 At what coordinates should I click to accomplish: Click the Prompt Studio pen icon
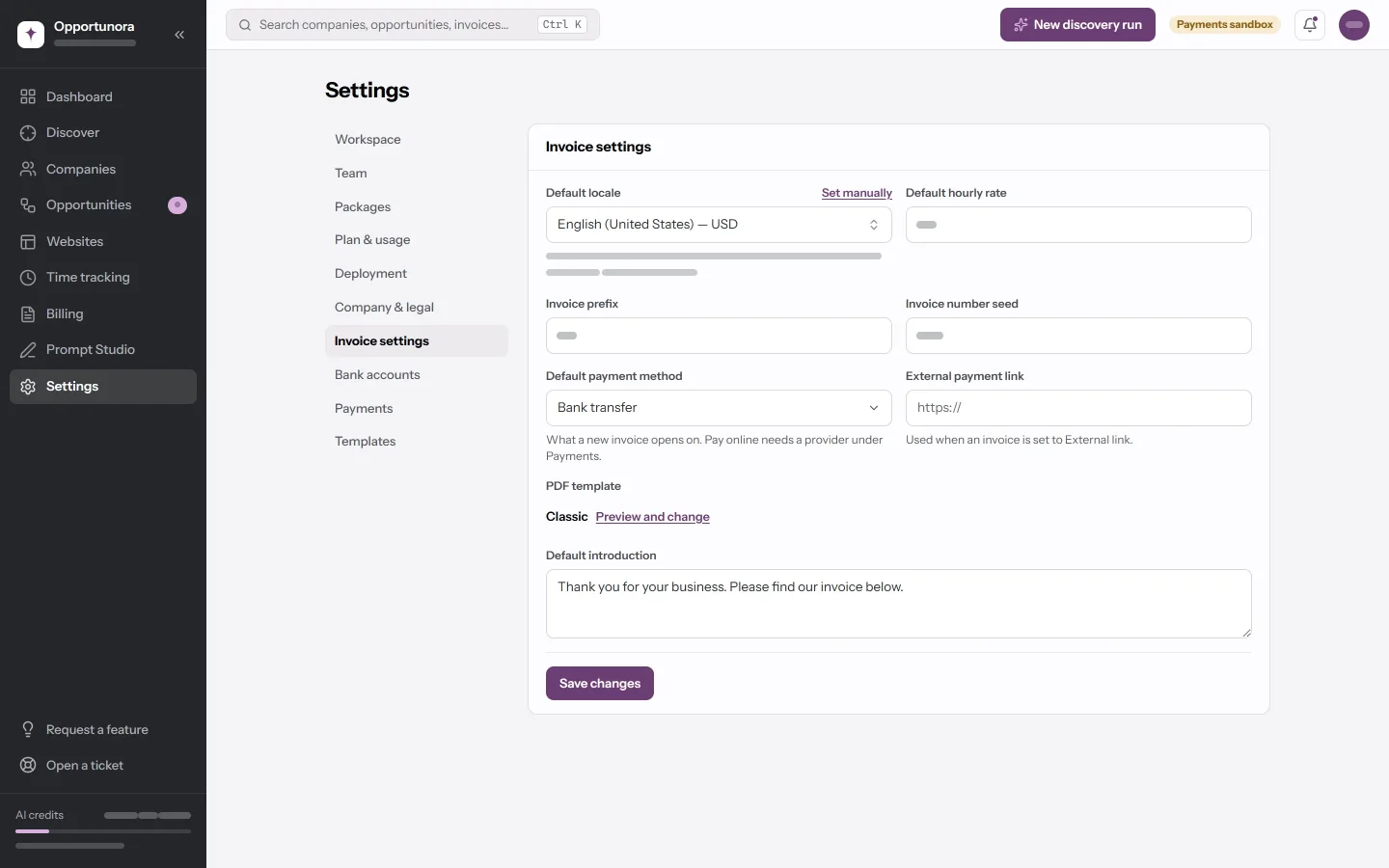point(28,350)
